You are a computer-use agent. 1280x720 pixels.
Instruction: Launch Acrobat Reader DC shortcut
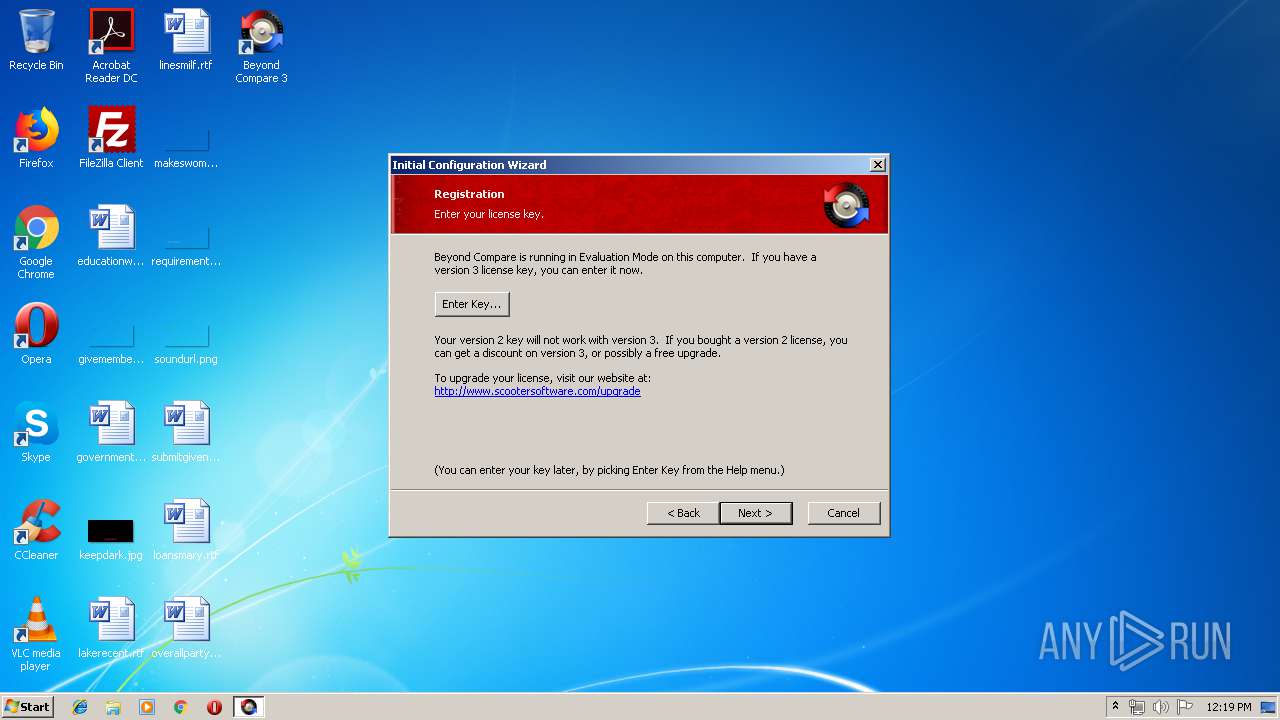tap(111, 45)
